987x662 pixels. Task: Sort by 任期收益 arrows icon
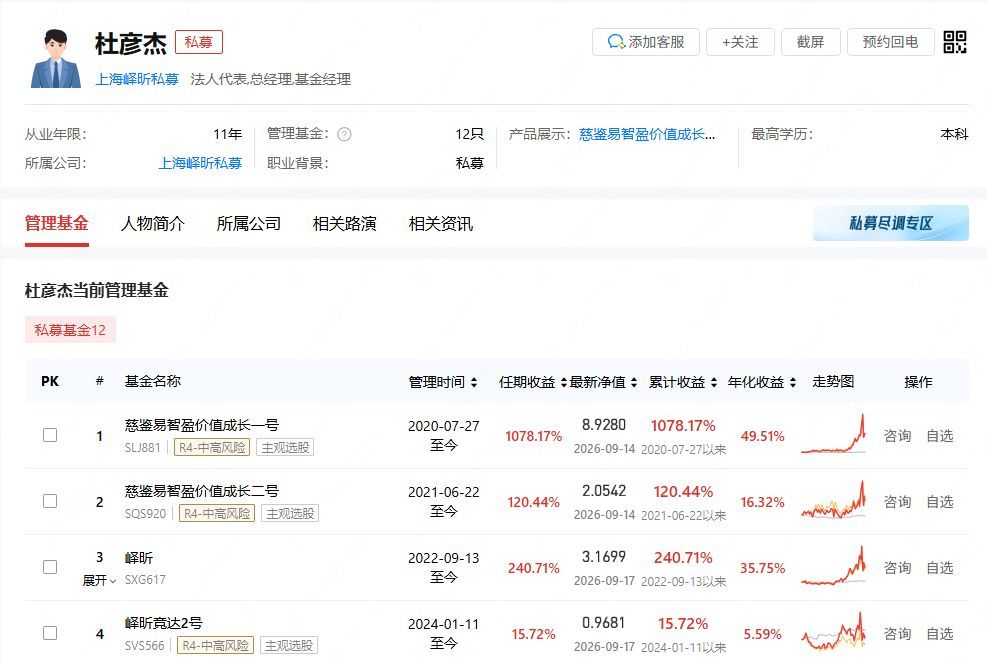[563, 382]
